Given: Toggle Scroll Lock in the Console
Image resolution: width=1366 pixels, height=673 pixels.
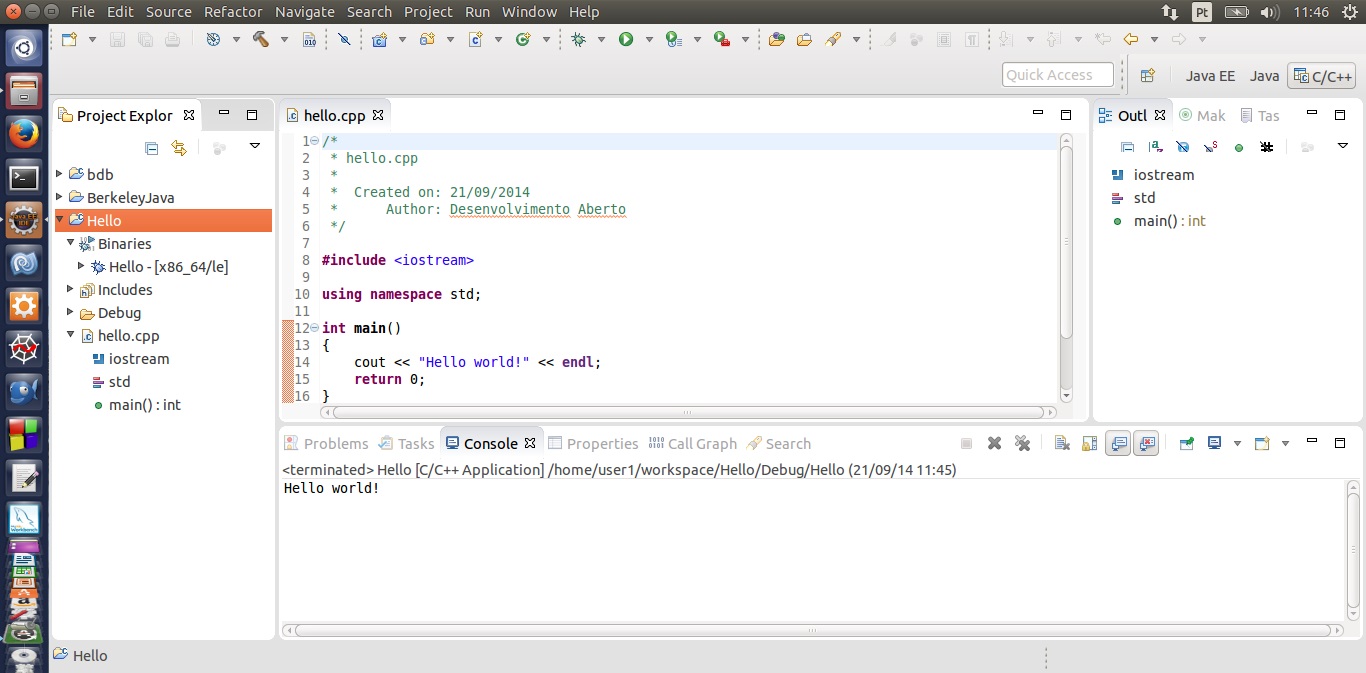Looking at the screenshot, I should 1090,444.
